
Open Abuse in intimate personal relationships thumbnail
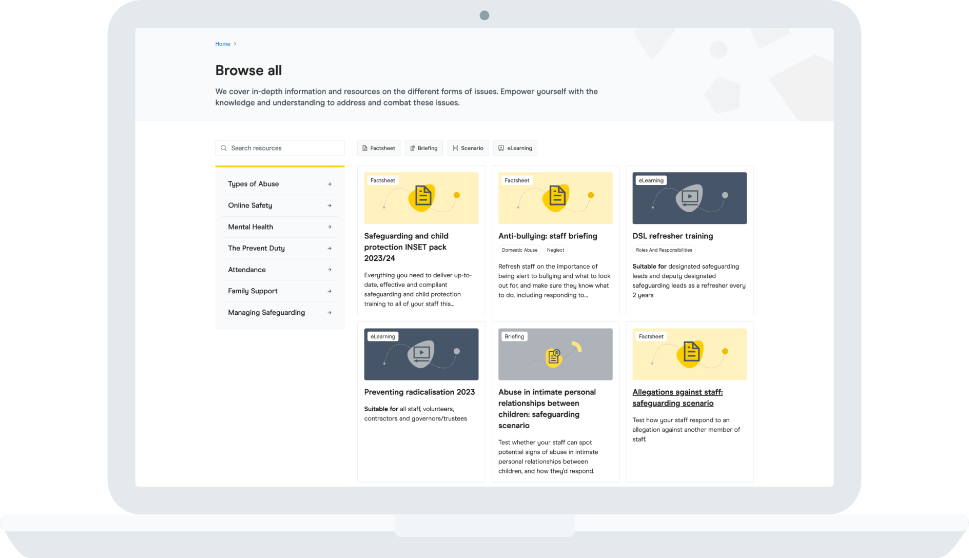pos(555,354)
